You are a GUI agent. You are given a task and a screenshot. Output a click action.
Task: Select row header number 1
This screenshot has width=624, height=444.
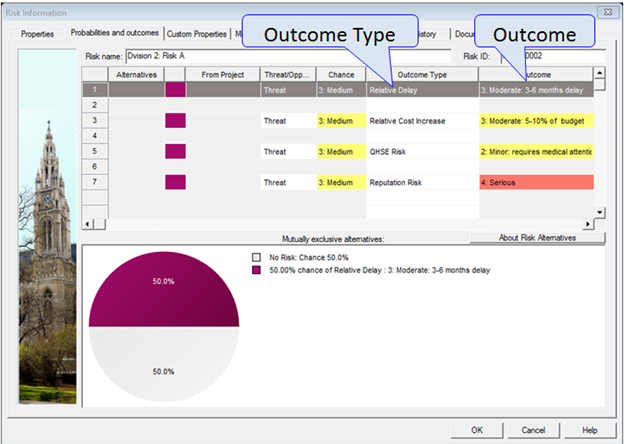point(93,90)
